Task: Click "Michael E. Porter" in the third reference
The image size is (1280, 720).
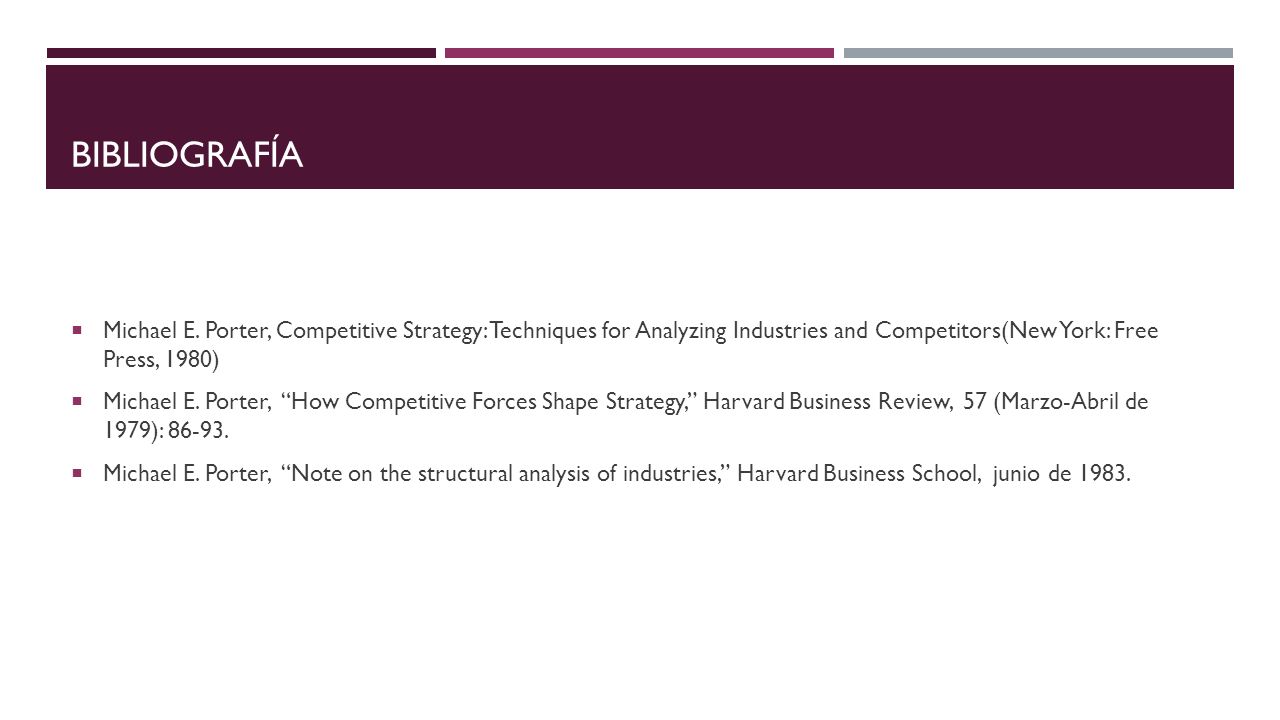Action: [185, 474]
